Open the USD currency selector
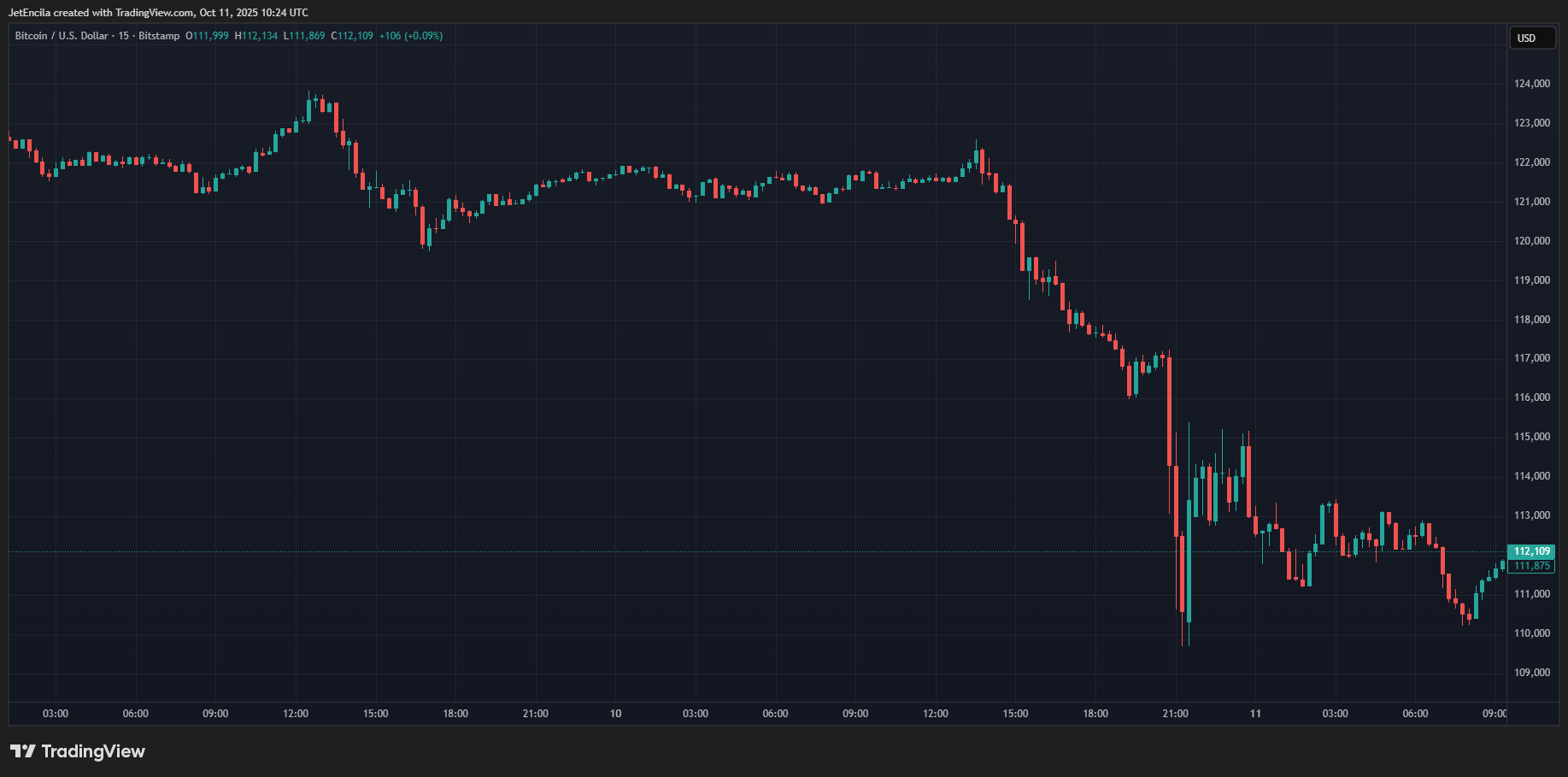1568x777 pixels. [x=1531, y=38]
